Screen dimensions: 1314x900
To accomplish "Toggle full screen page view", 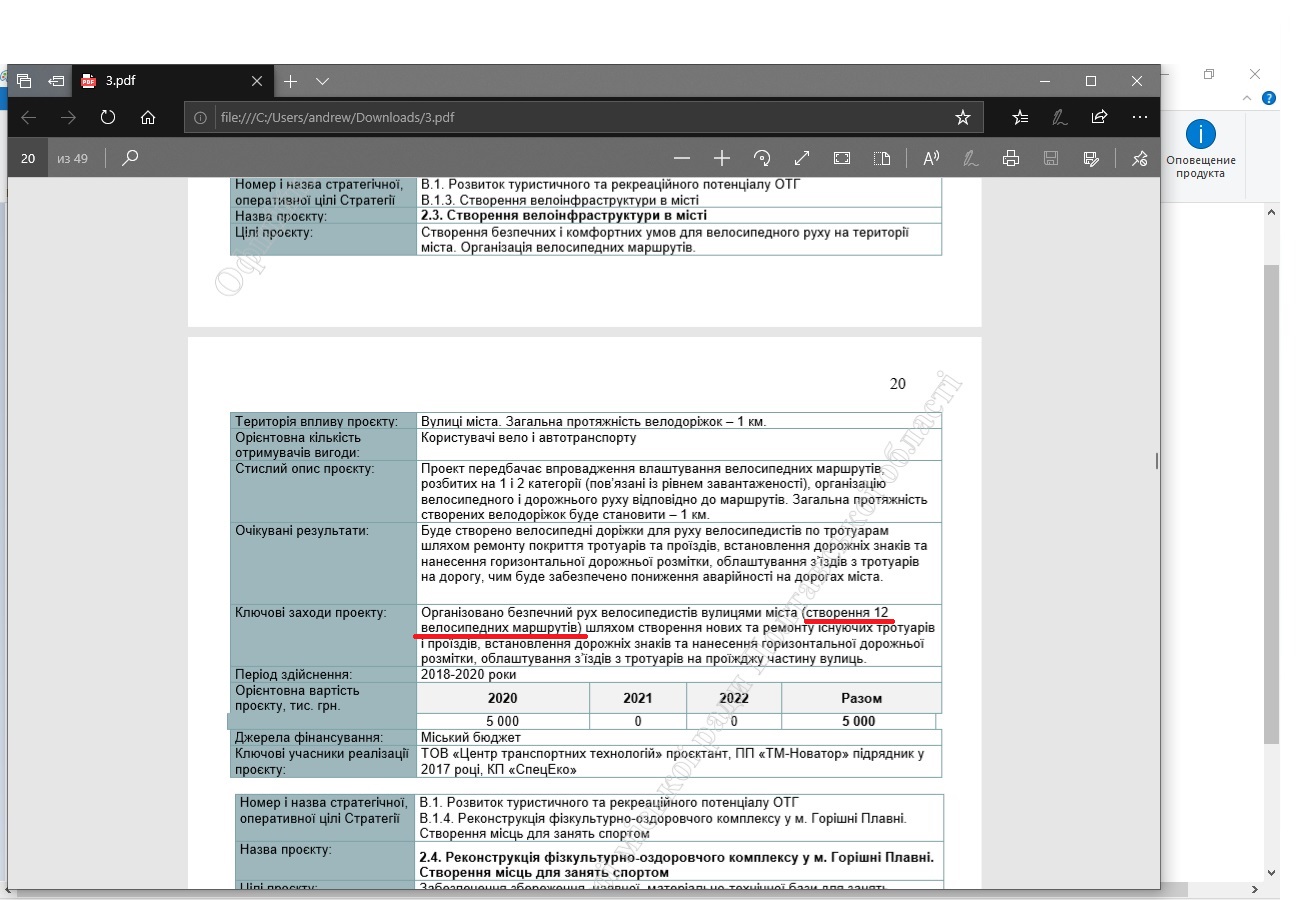I will (842, 158).
